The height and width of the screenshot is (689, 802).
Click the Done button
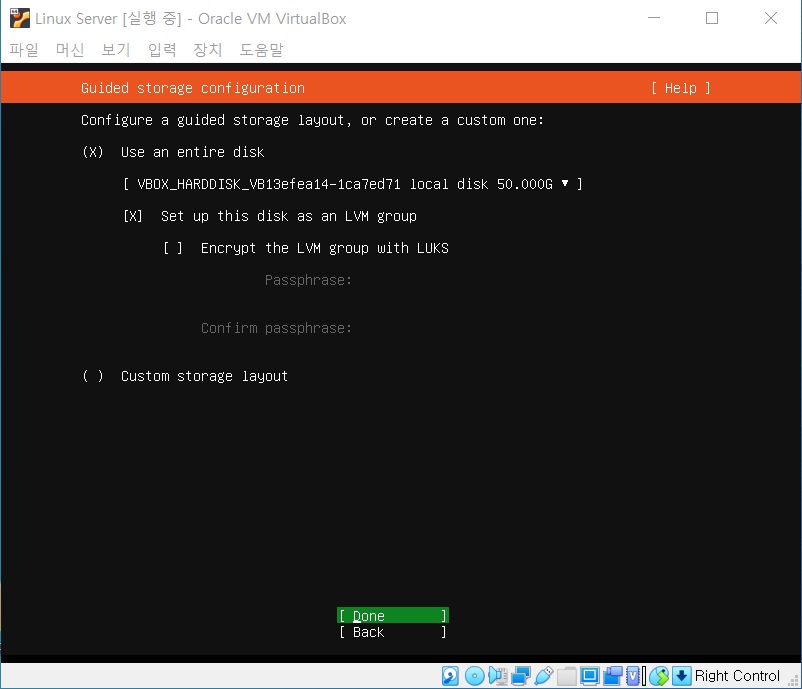tap(393, 615)
